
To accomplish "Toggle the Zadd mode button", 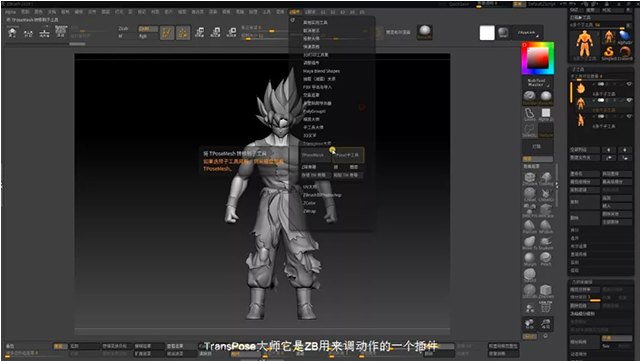I will click(148, 29).
